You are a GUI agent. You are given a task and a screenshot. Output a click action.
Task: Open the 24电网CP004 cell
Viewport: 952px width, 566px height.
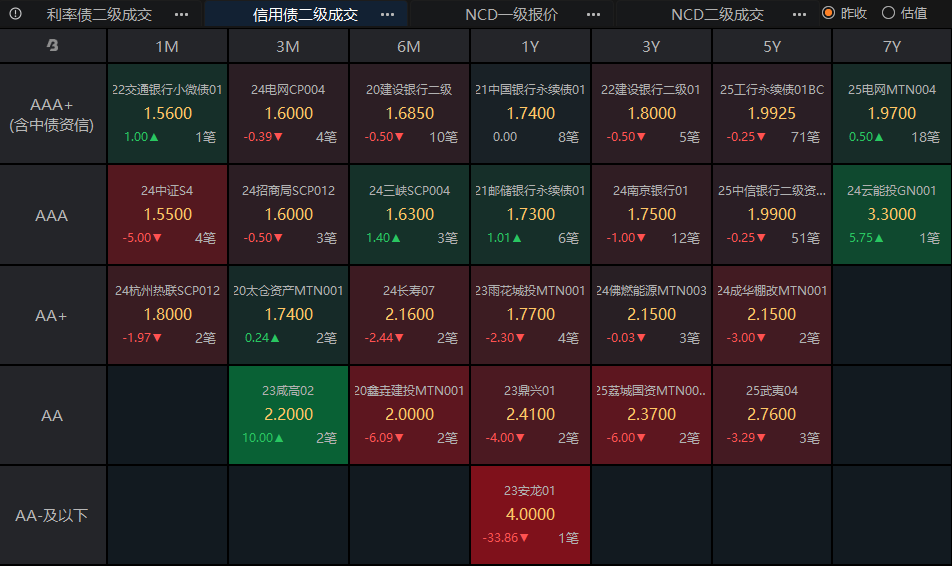click(288, 114)
